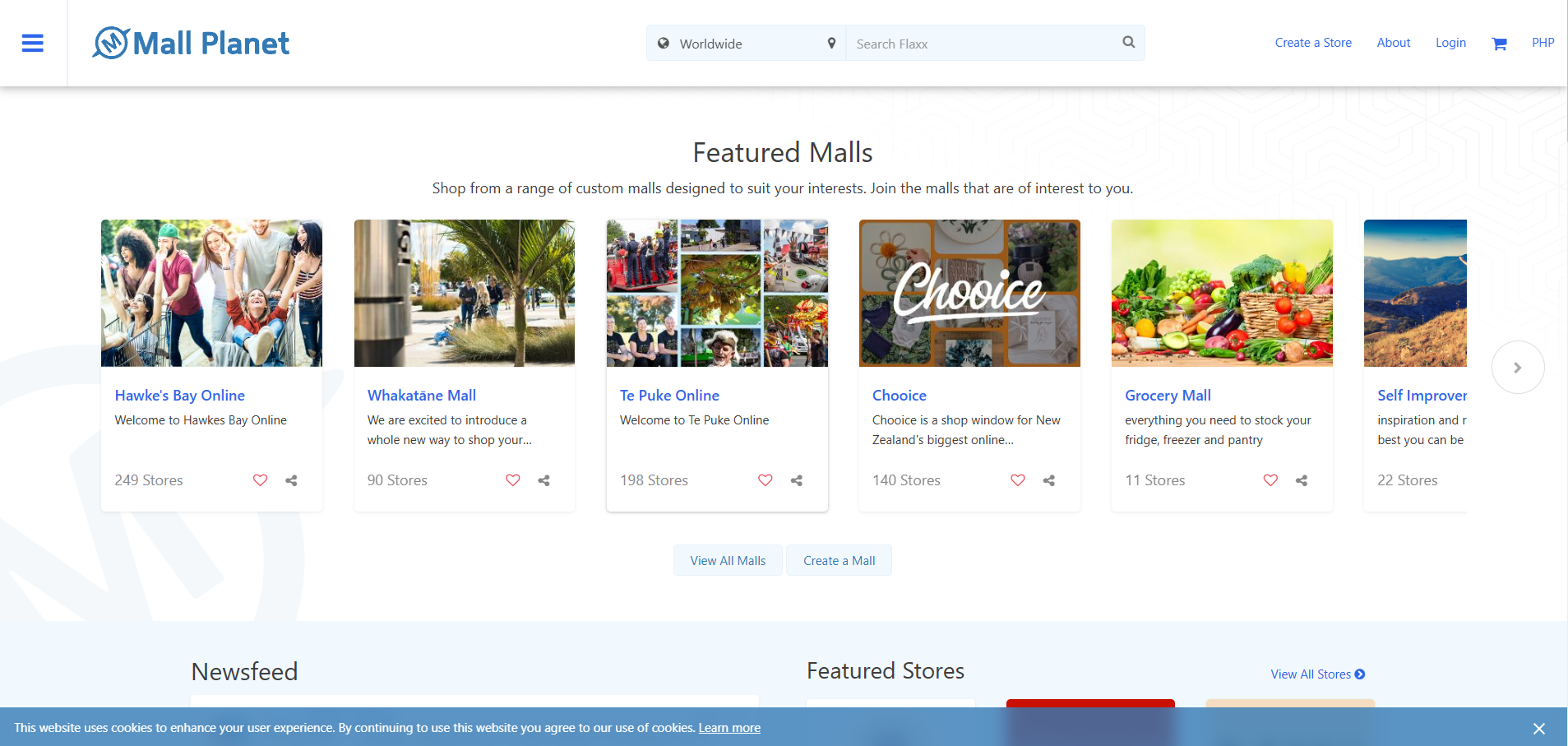Click the location pin icon

831,44
